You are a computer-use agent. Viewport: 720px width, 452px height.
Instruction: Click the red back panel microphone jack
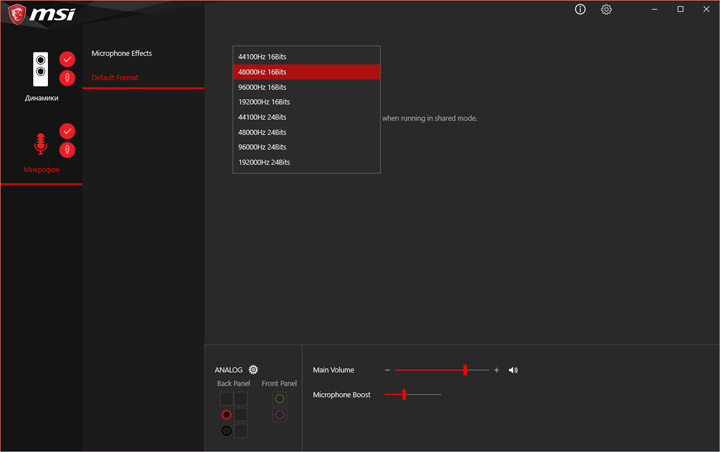coord(226,415)
